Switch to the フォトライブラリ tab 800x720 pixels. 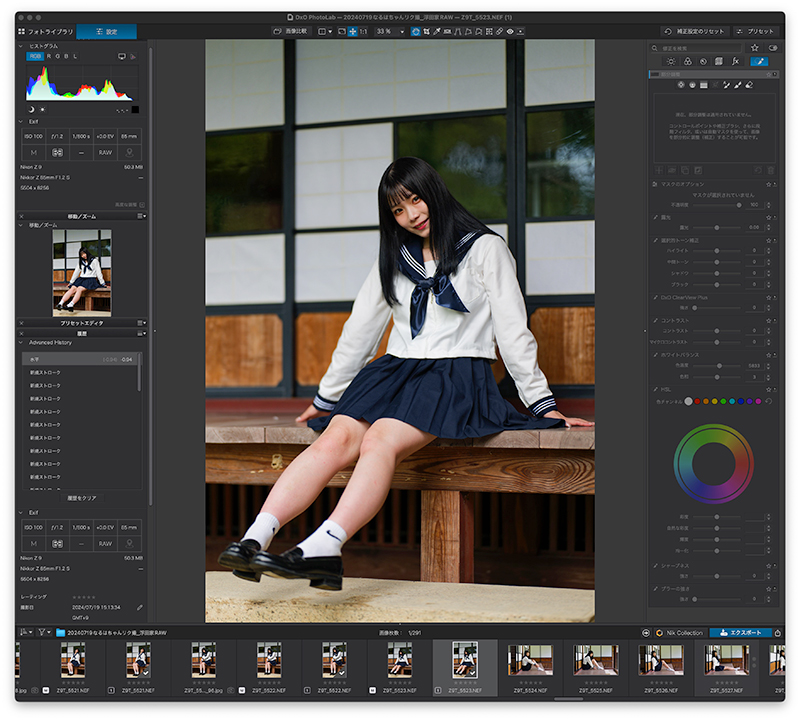tap(46, 32)
